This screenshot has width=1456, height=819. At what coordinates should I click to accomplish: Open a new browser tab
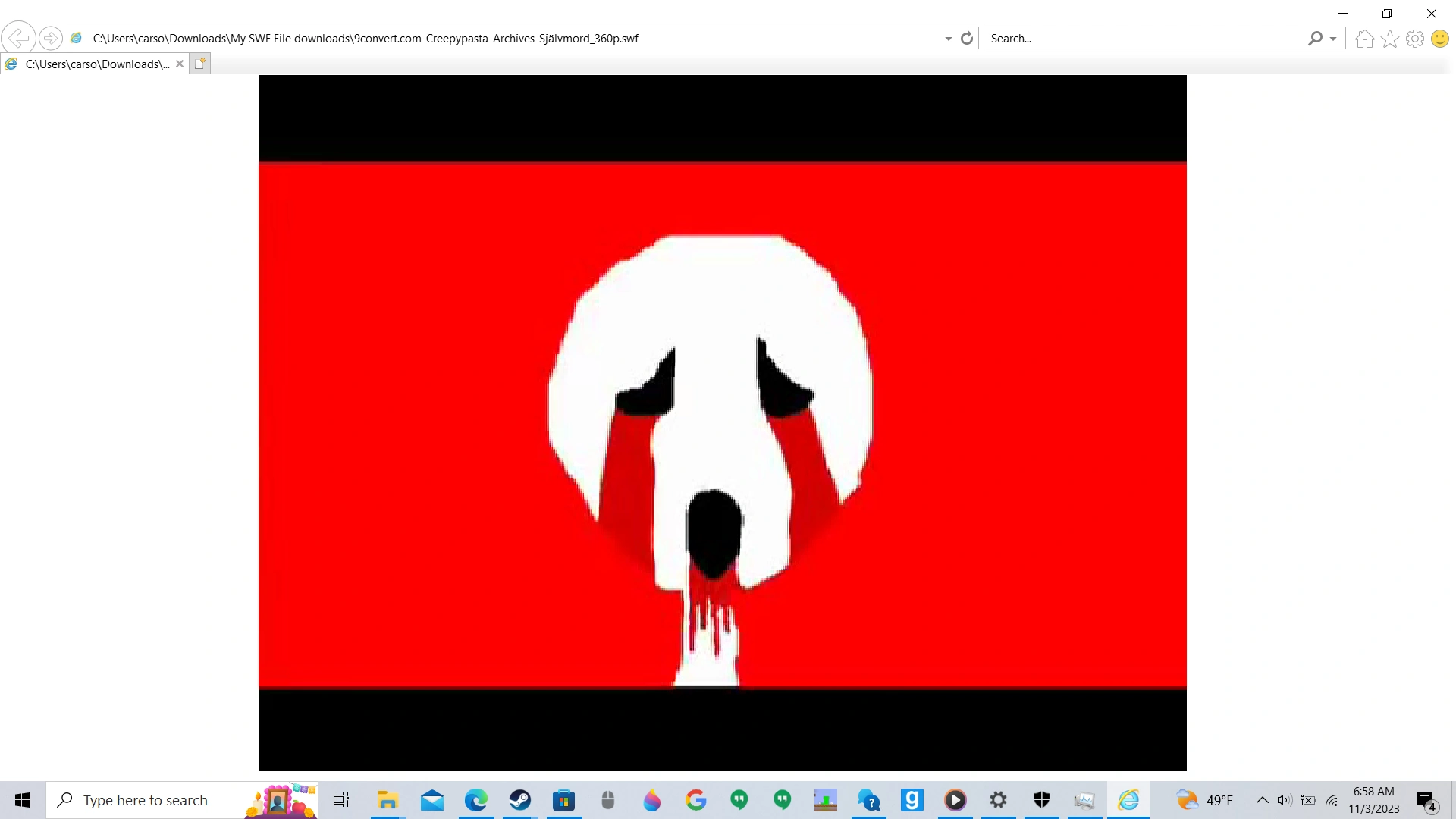click(199, 64)
